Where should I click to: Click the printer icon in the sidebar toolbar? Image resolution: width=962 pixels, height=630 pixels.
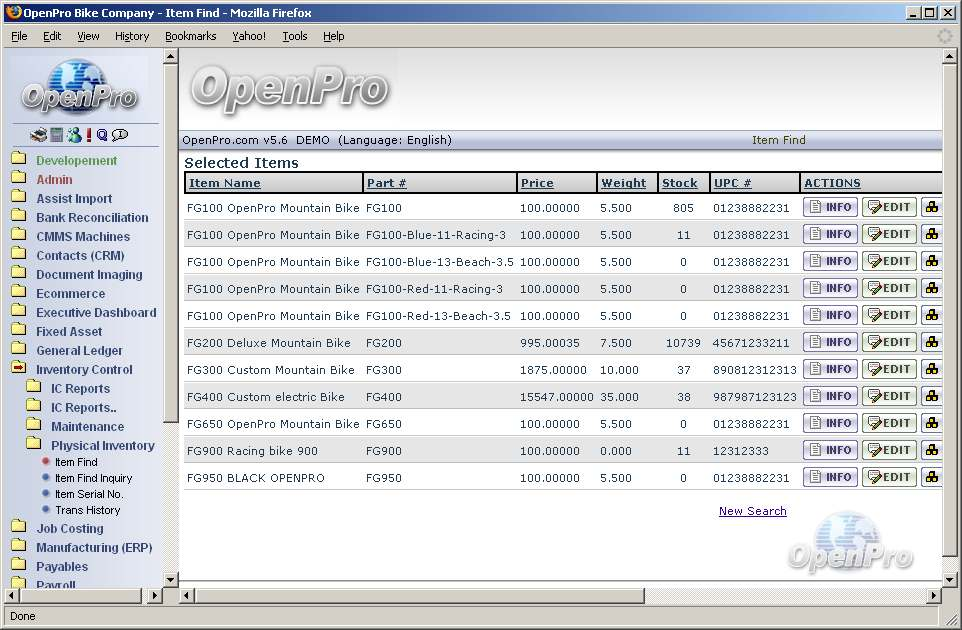[39, 135]
